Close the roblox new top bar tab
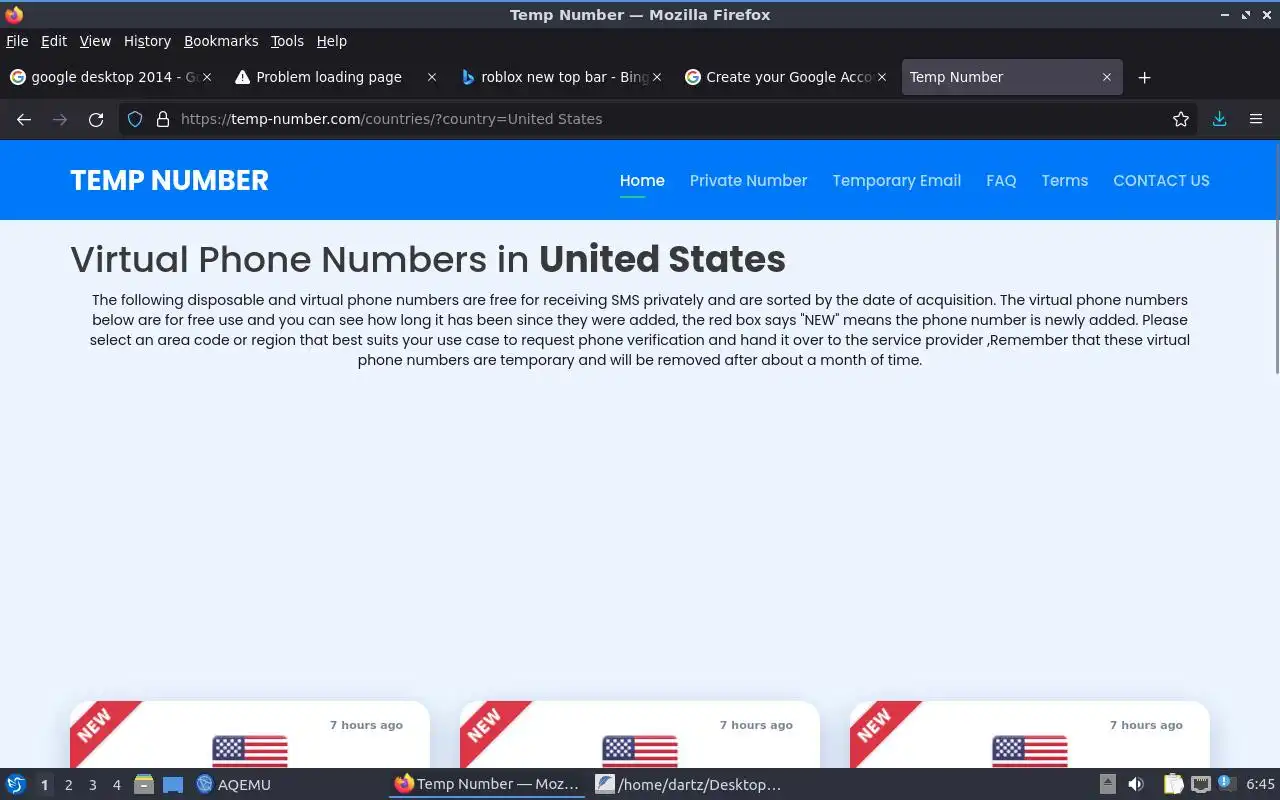Image resolution: width=1280 pixels, height=800 pixels. (657, 77)
